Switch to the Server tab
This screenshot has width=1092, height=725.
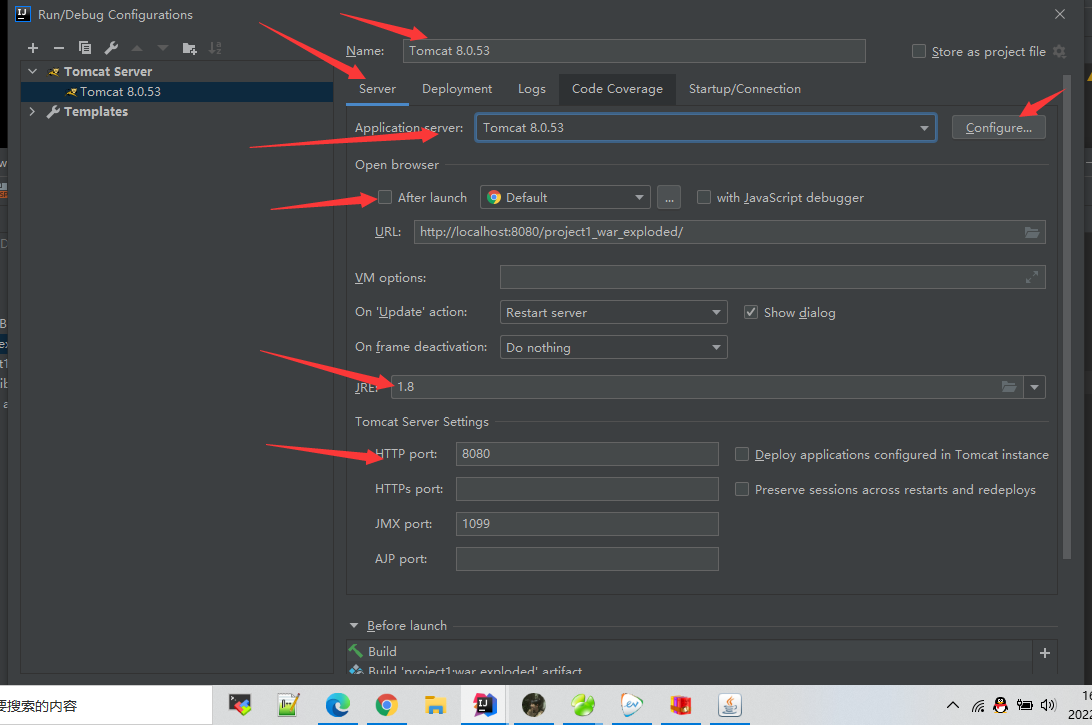click(x=377, y=89)
